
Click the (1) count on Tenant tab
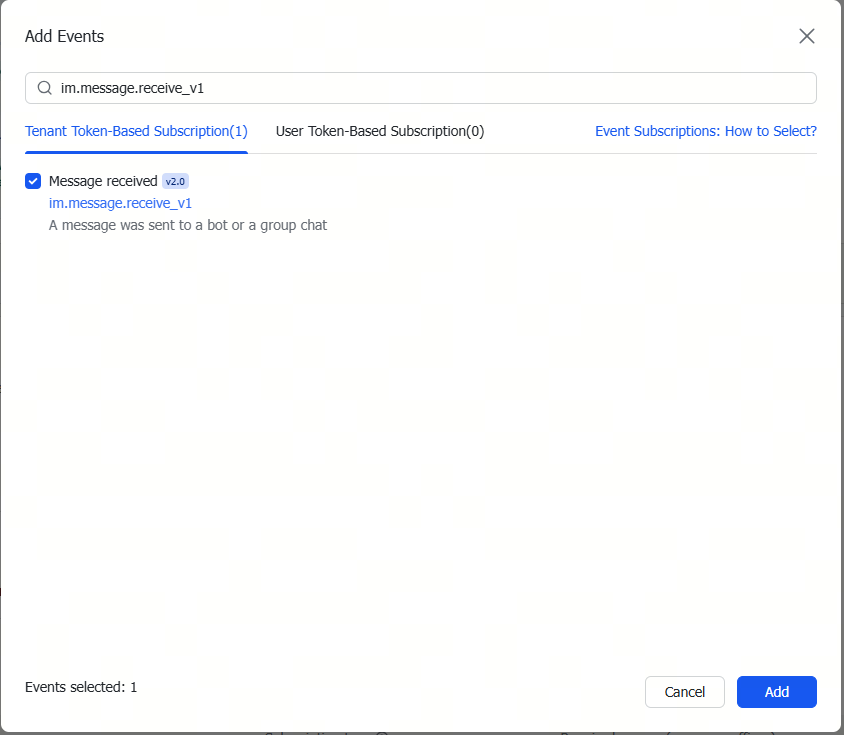238,131
